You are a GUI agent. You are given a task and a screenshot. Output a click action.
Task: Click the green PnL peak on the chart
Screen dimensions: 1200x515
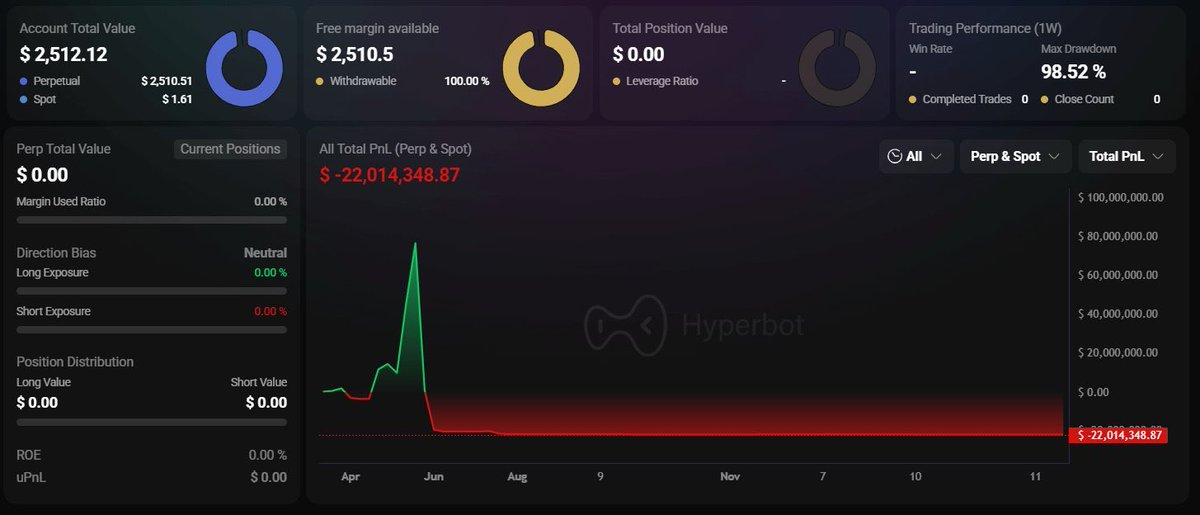[415, 244]
